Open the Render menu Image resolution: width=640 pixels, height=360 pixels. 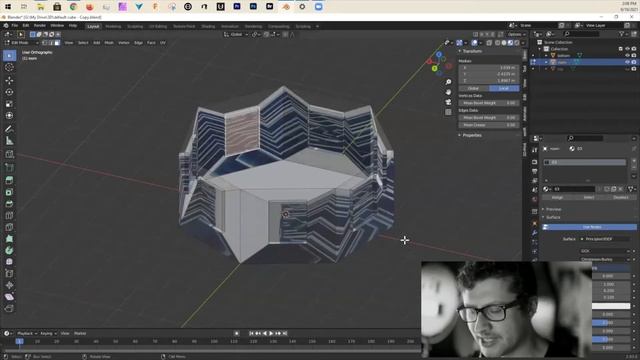click(40, 26)
